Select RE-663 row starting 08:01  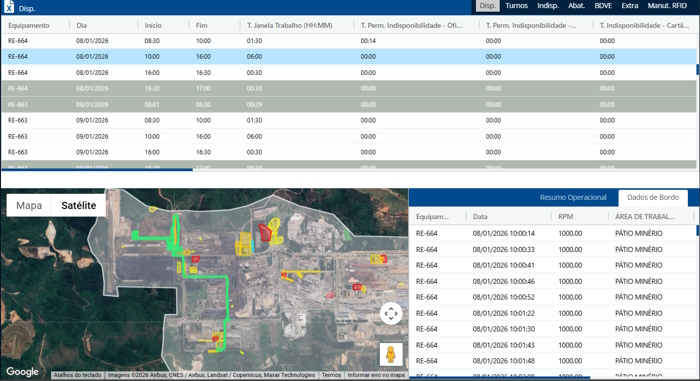(x=349, y=105)
